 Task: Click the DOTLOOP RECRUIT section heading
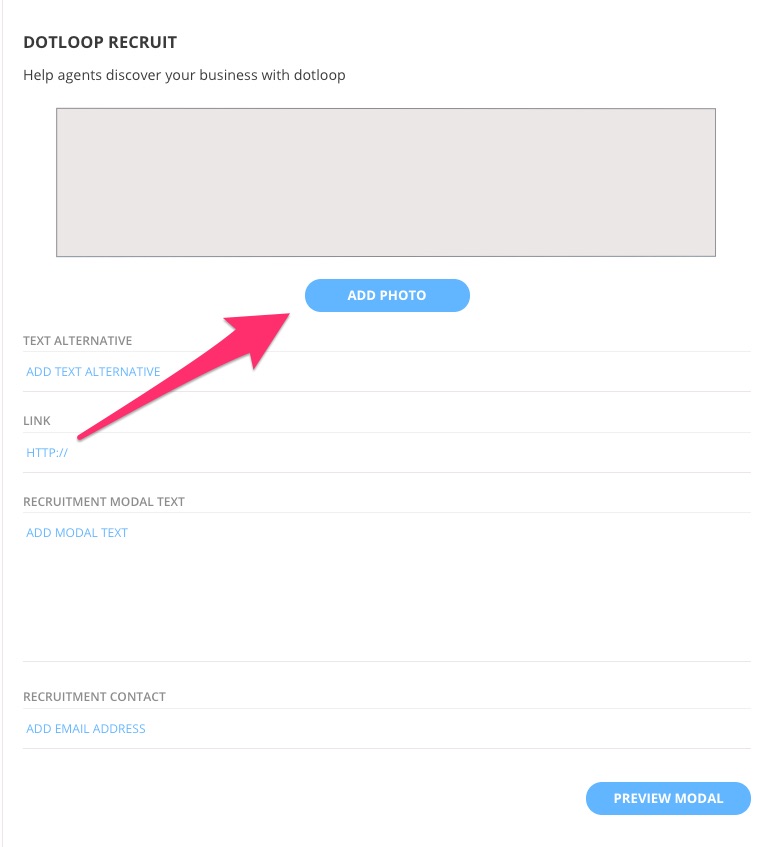(x=100, y=42)
